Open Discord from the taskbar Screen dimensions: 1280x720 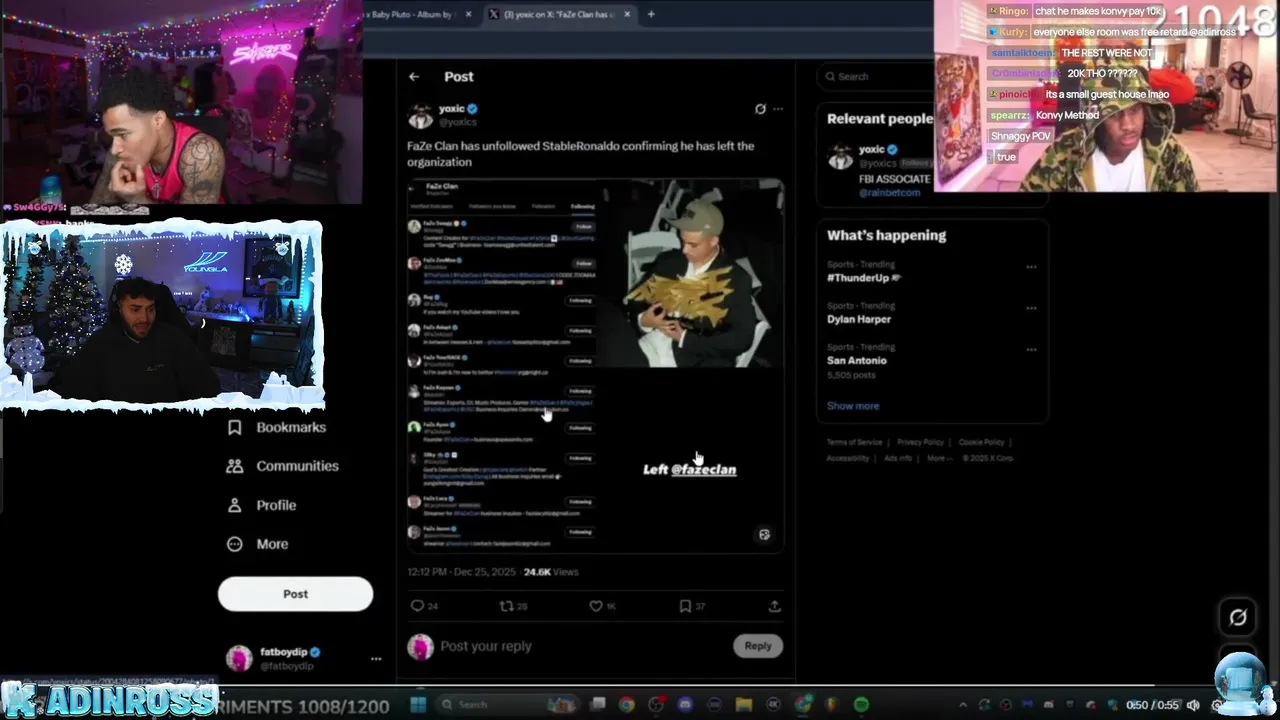[685, 705]
